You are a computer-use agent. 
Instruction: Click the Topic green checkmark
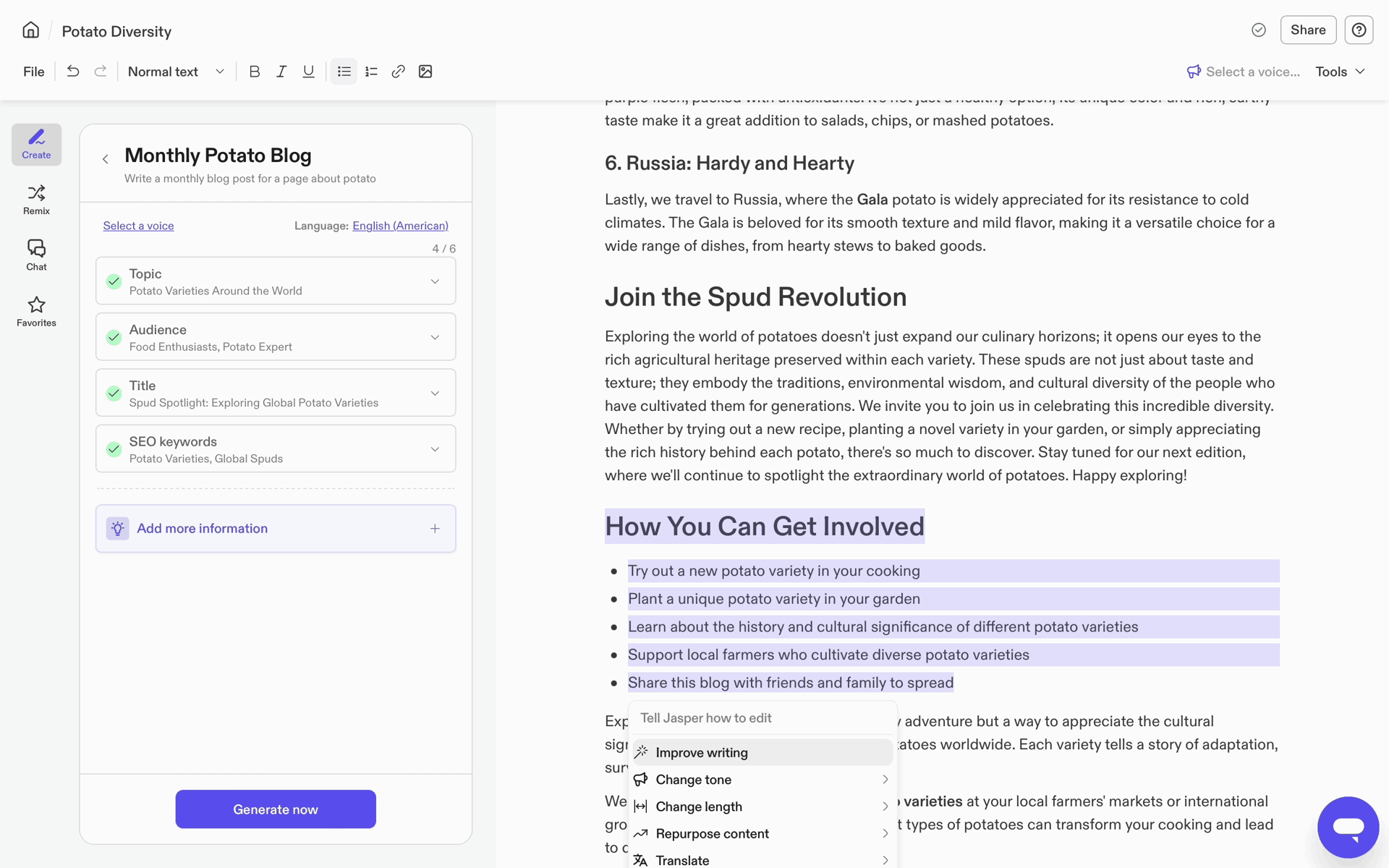point(114,281)
